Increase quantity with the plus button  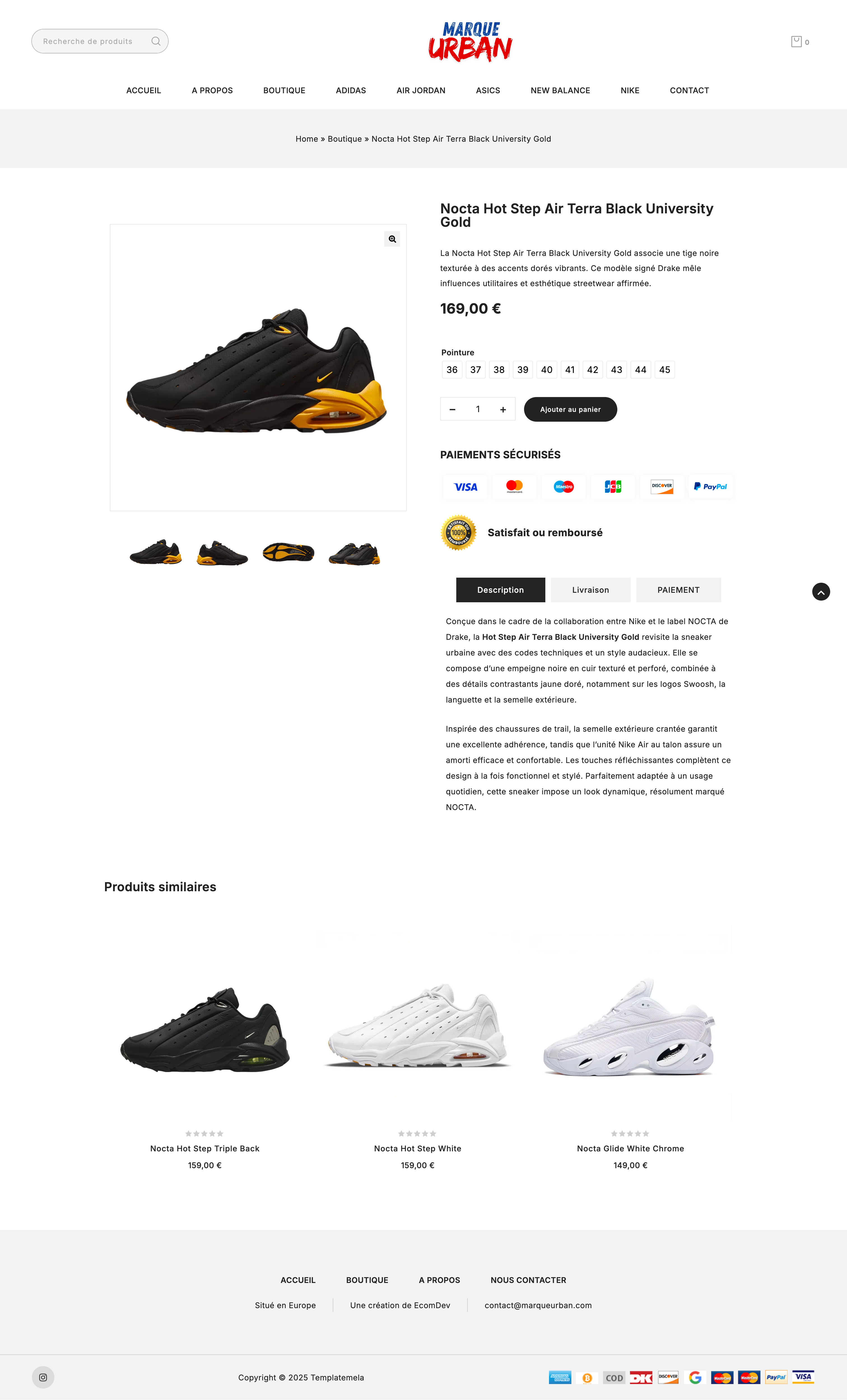tap(503, 410)
